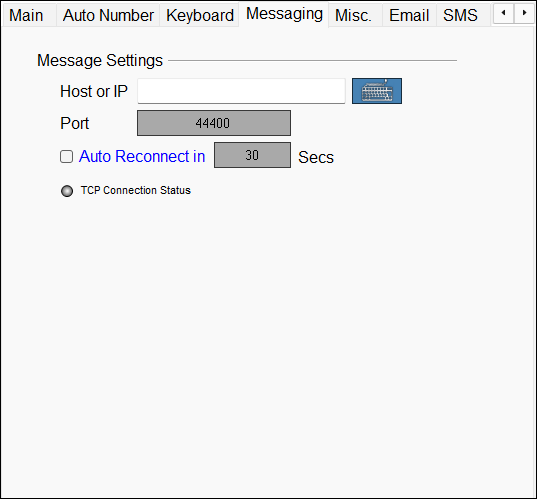Click the Host or IP label
The height and width of the screenshot is (499, 537).
click(x=94, y=91)
